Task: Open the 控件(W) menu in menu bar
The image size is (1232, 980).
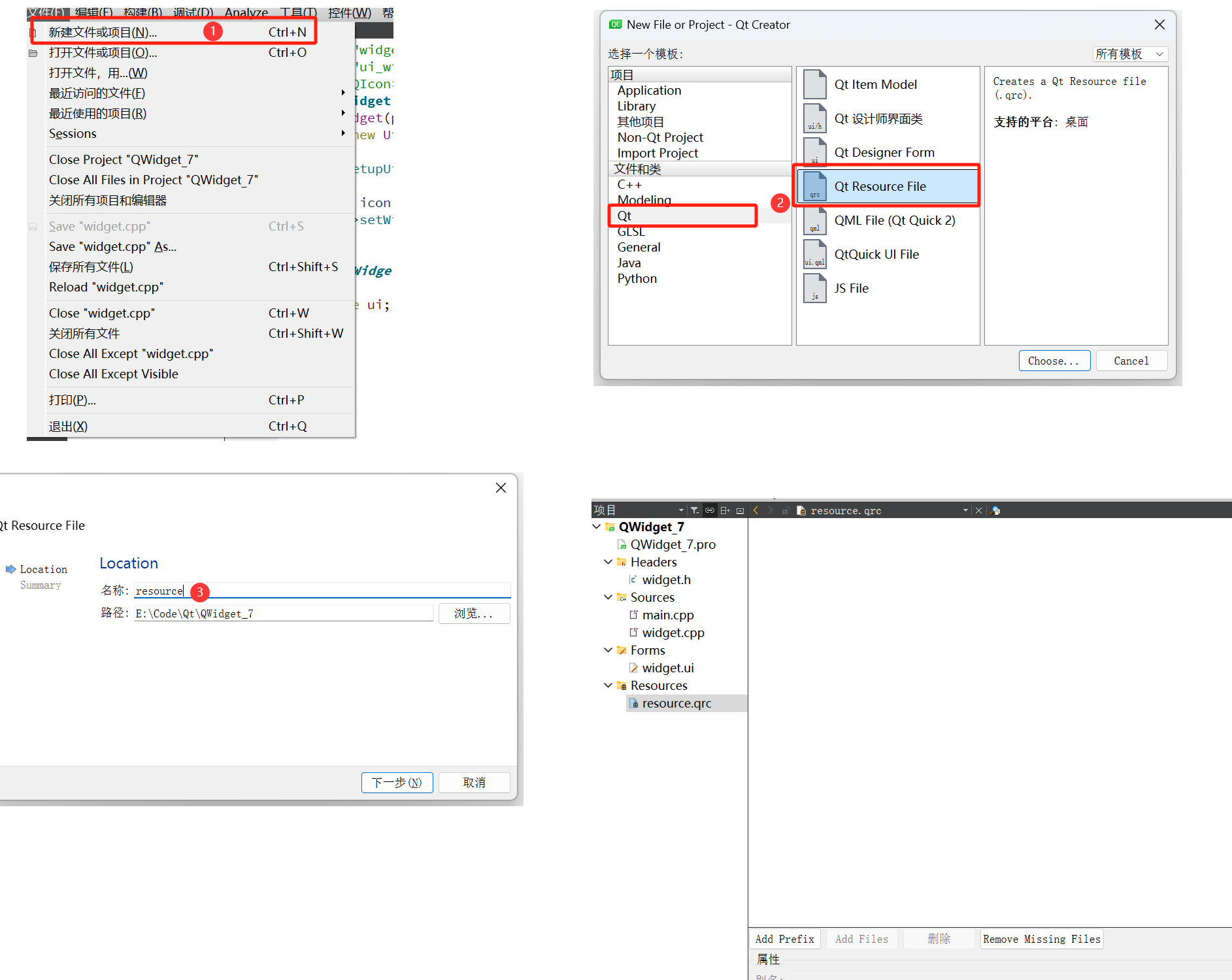Action: point(350,13)
